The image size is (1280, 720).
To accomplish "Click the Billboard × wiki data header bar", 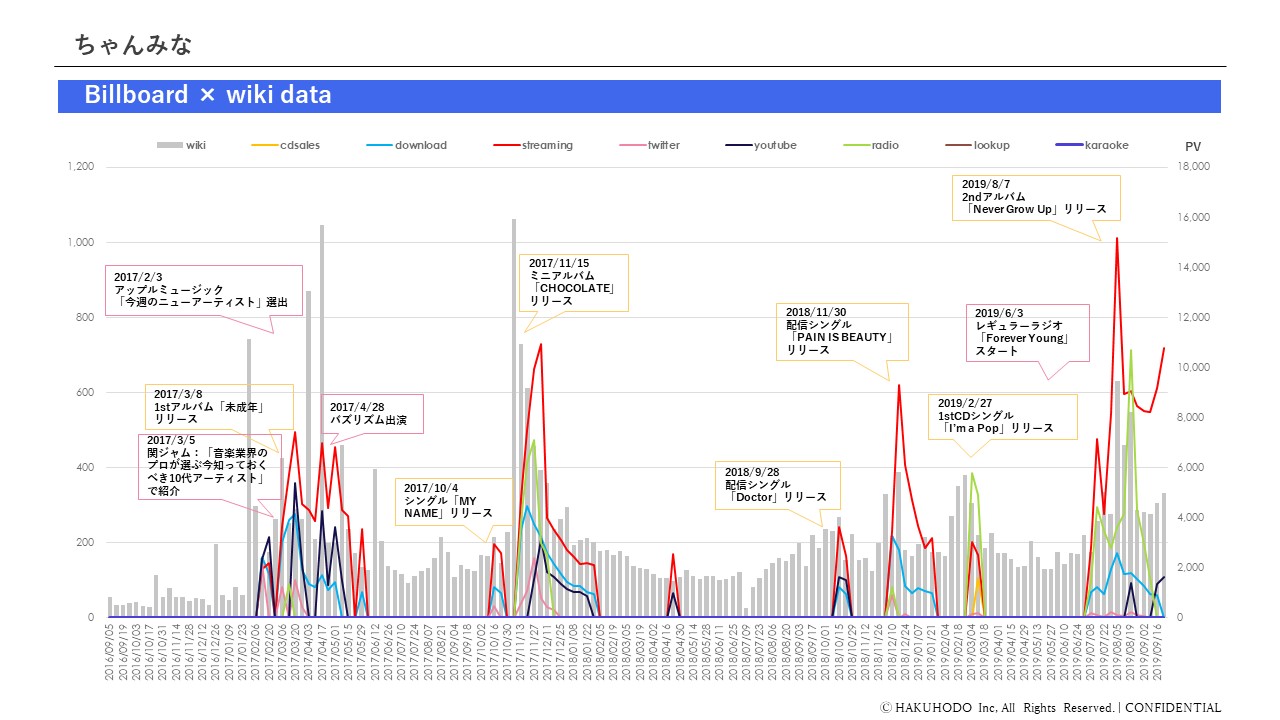I will [639, 96].
